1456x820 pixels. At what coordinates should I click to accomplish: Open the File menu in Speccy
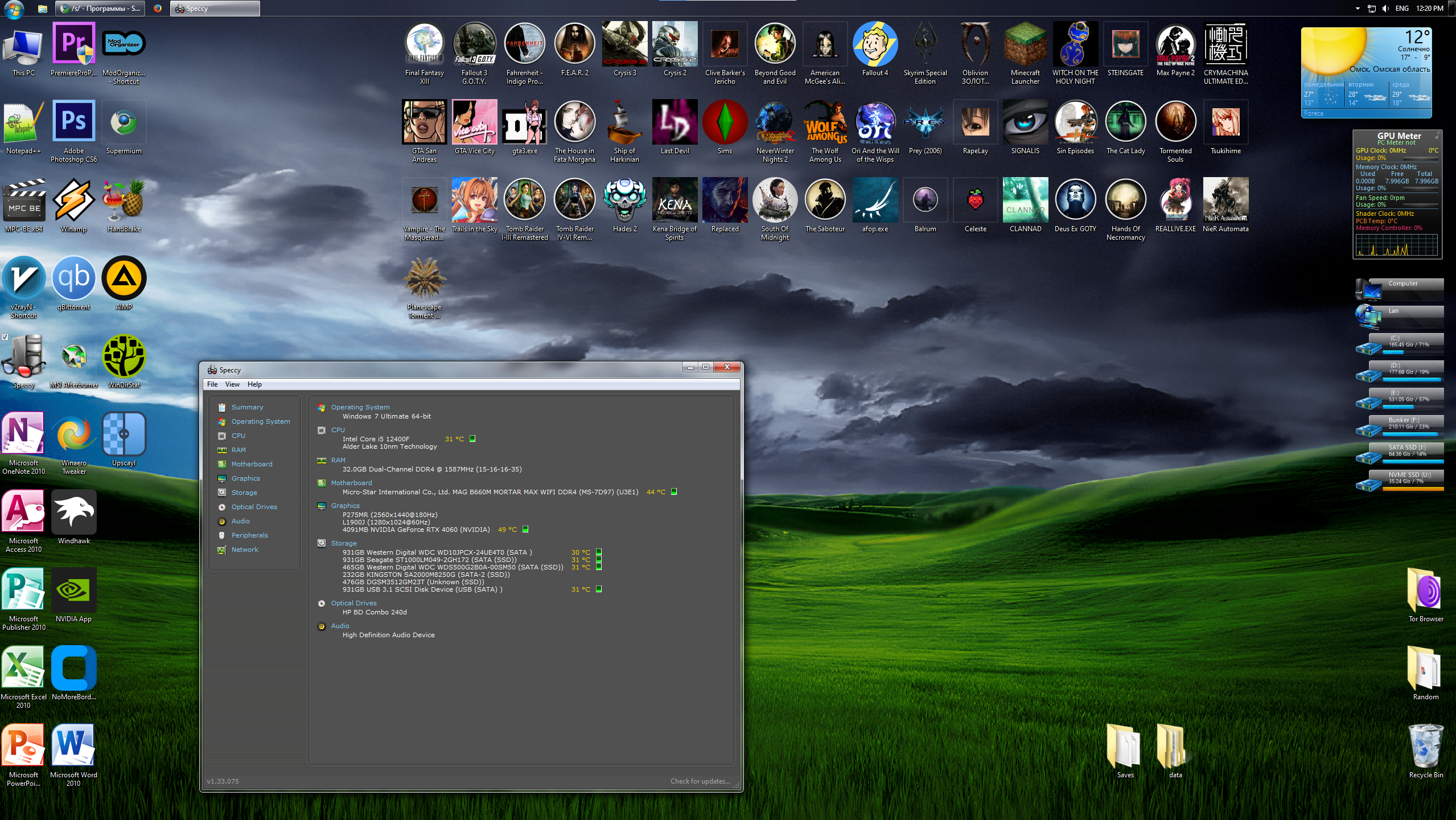coord(212,384)
